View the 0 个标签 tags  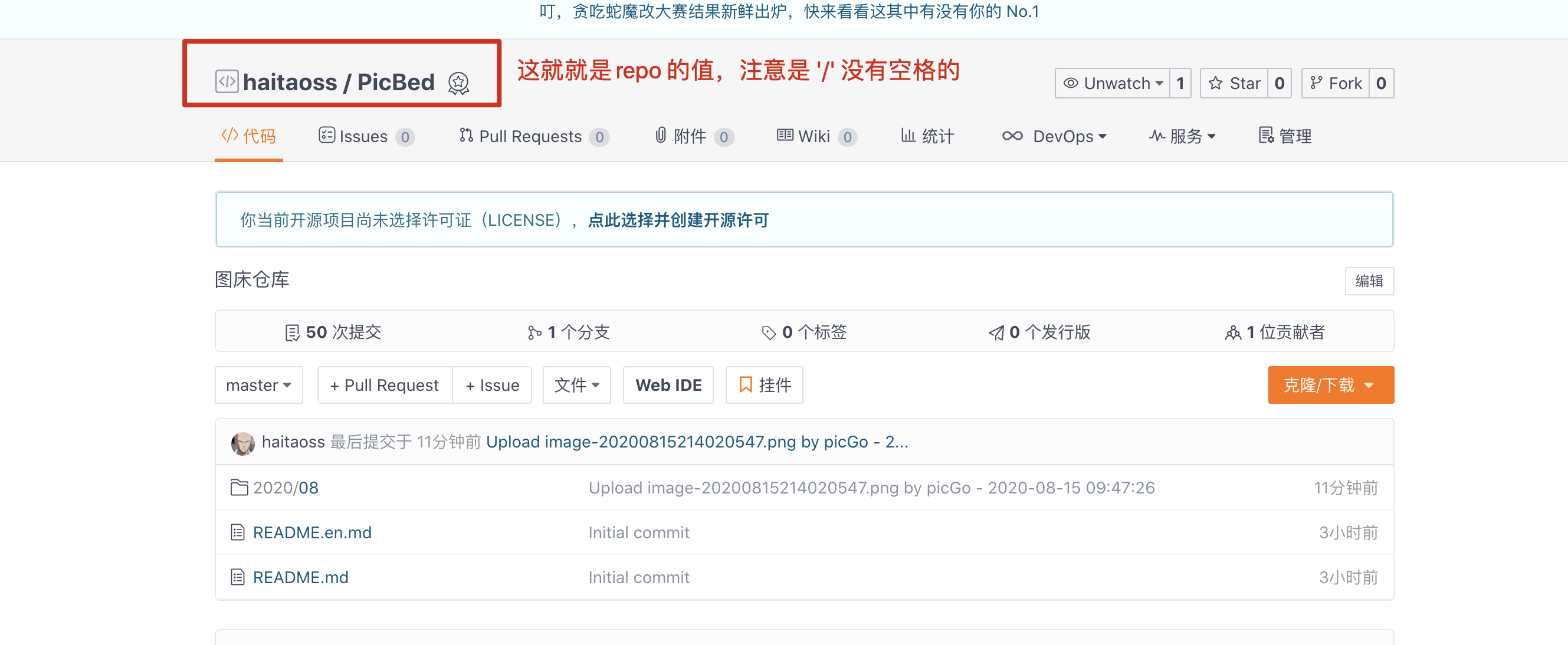pyautogui.click(x=804, y=331)
